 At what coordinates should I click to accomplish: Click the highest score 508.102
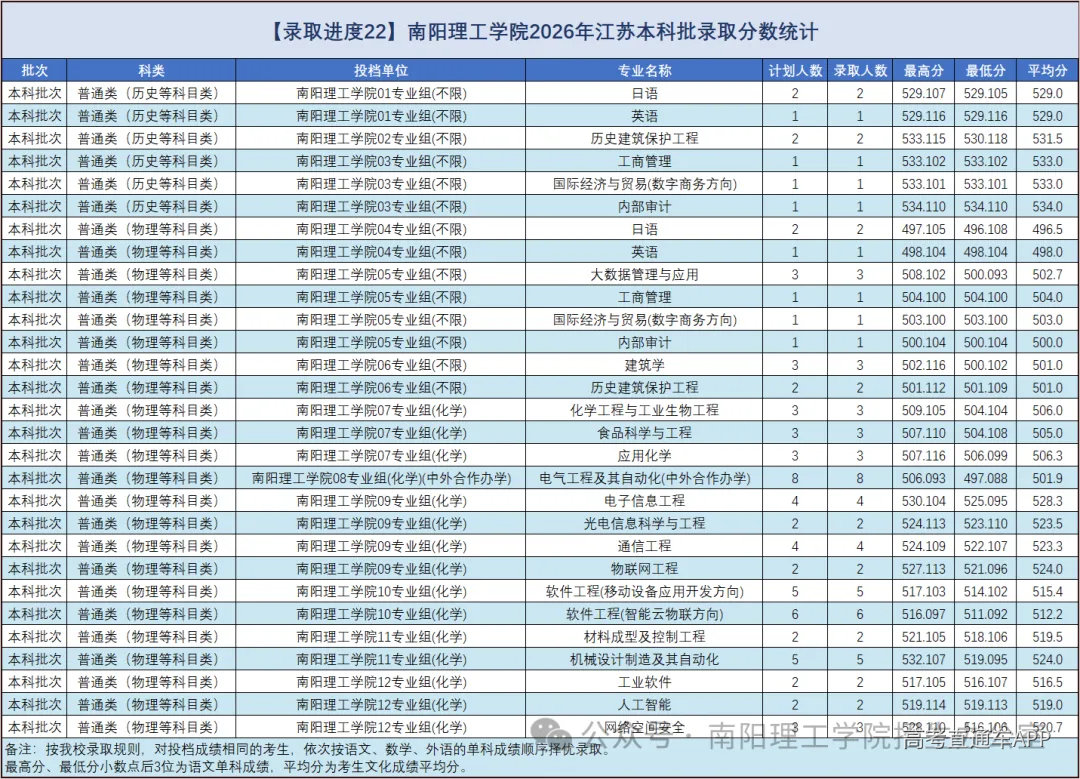(924, 274)
